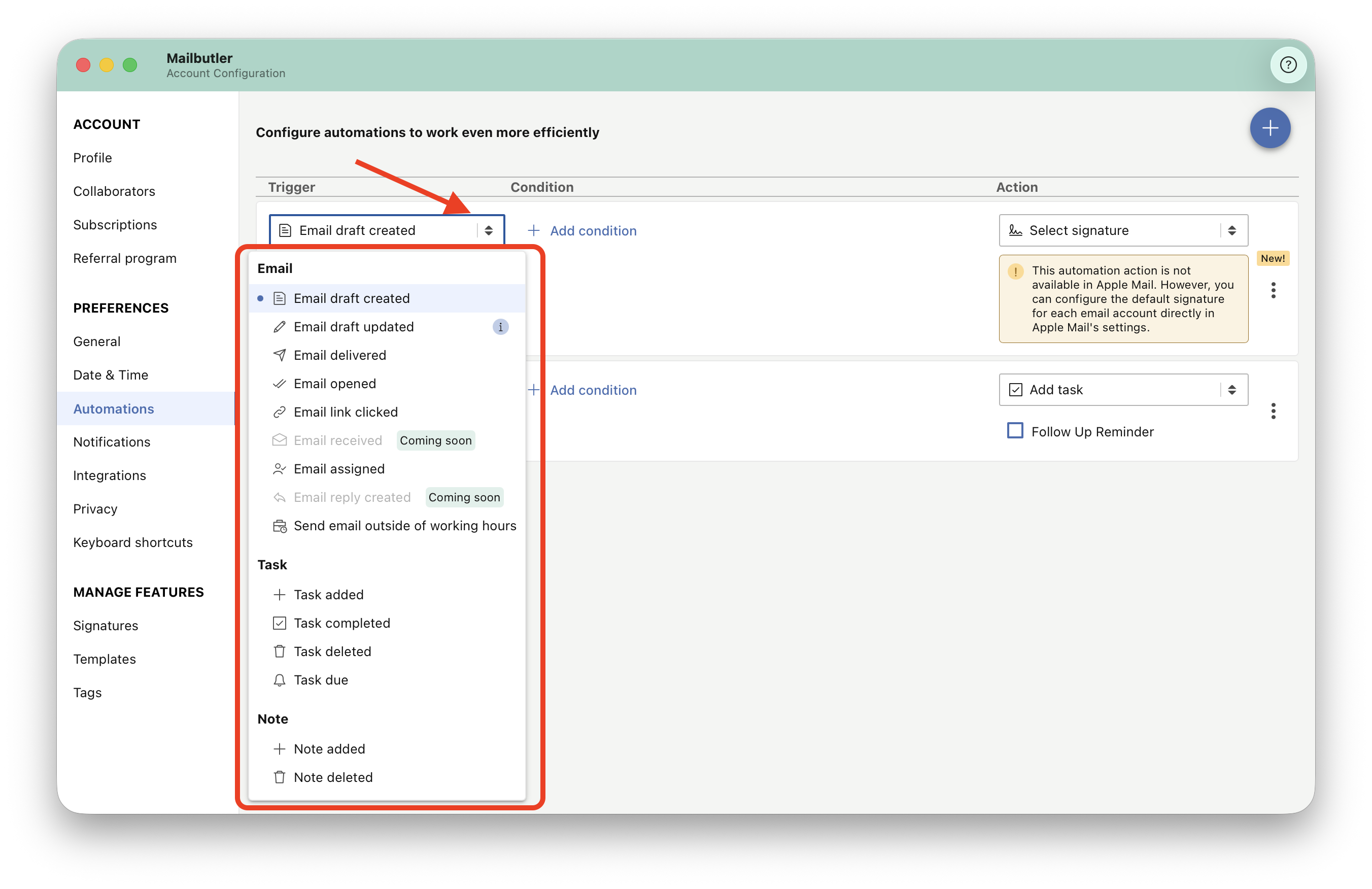Choose Email draft updated trigger option
This screenshot has height=889, width=1372.
[387, 327]
